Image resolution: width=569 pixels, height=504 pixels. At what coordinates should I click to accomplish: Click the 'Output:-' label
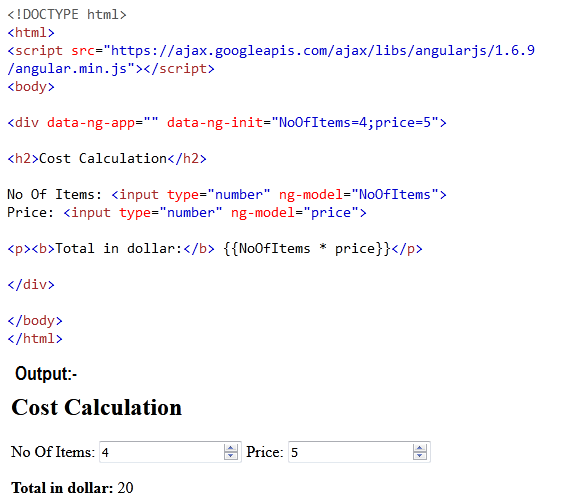(46, 373)
